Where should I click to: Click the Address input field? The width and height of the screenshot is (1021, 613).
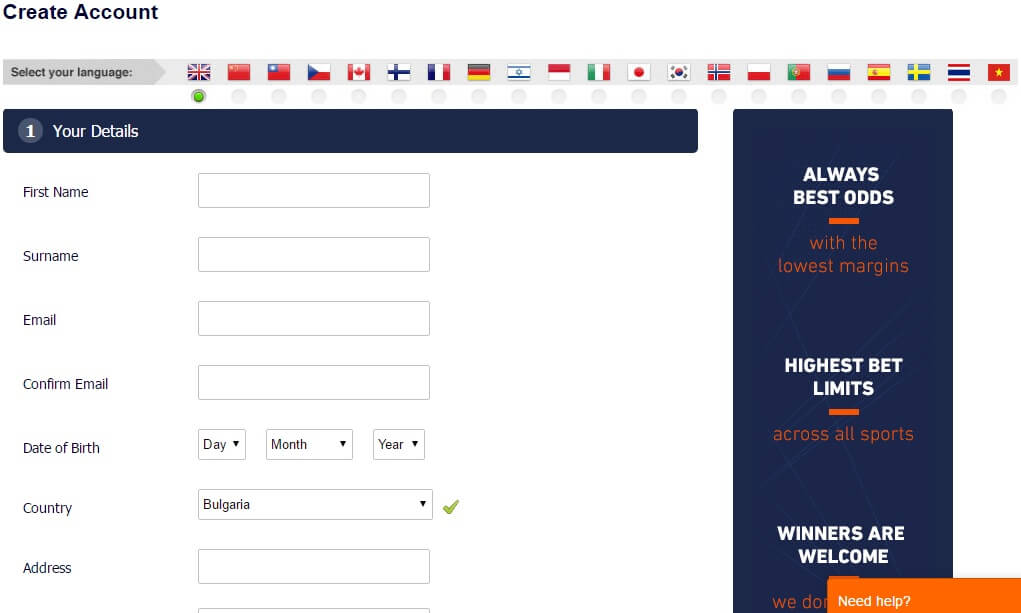click(x=314, y=566)
